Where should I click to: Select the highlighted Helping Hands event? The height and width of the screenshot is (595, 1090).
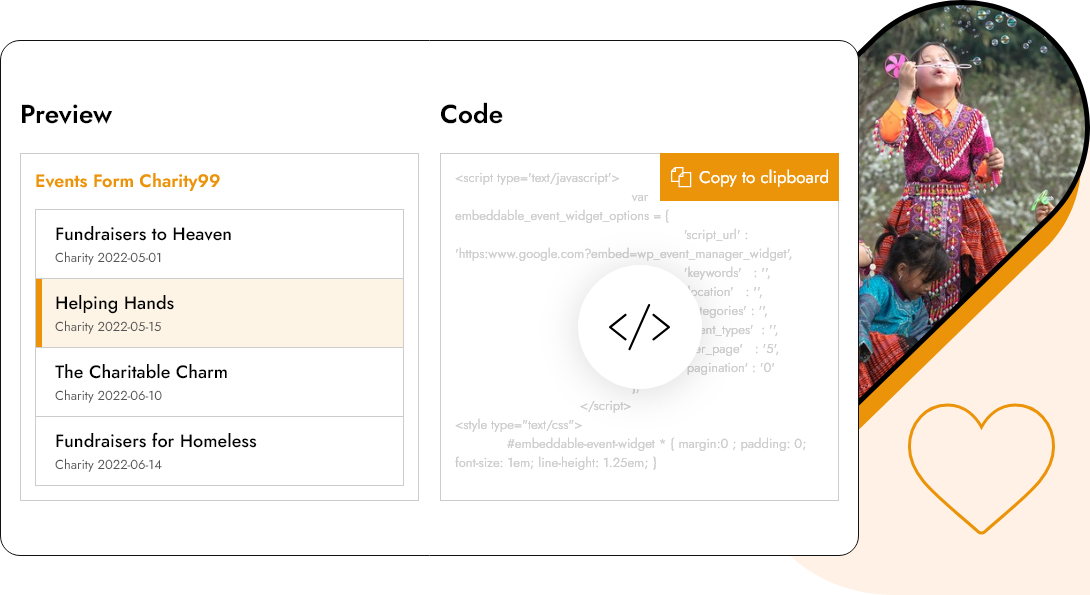[x=114, y=303]
